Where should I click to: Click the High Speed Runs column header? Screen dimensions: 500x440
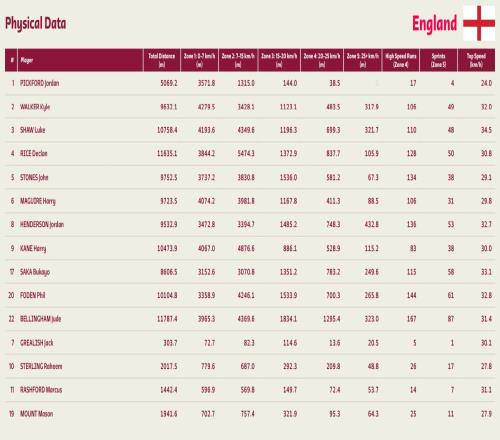click(401, 60)
